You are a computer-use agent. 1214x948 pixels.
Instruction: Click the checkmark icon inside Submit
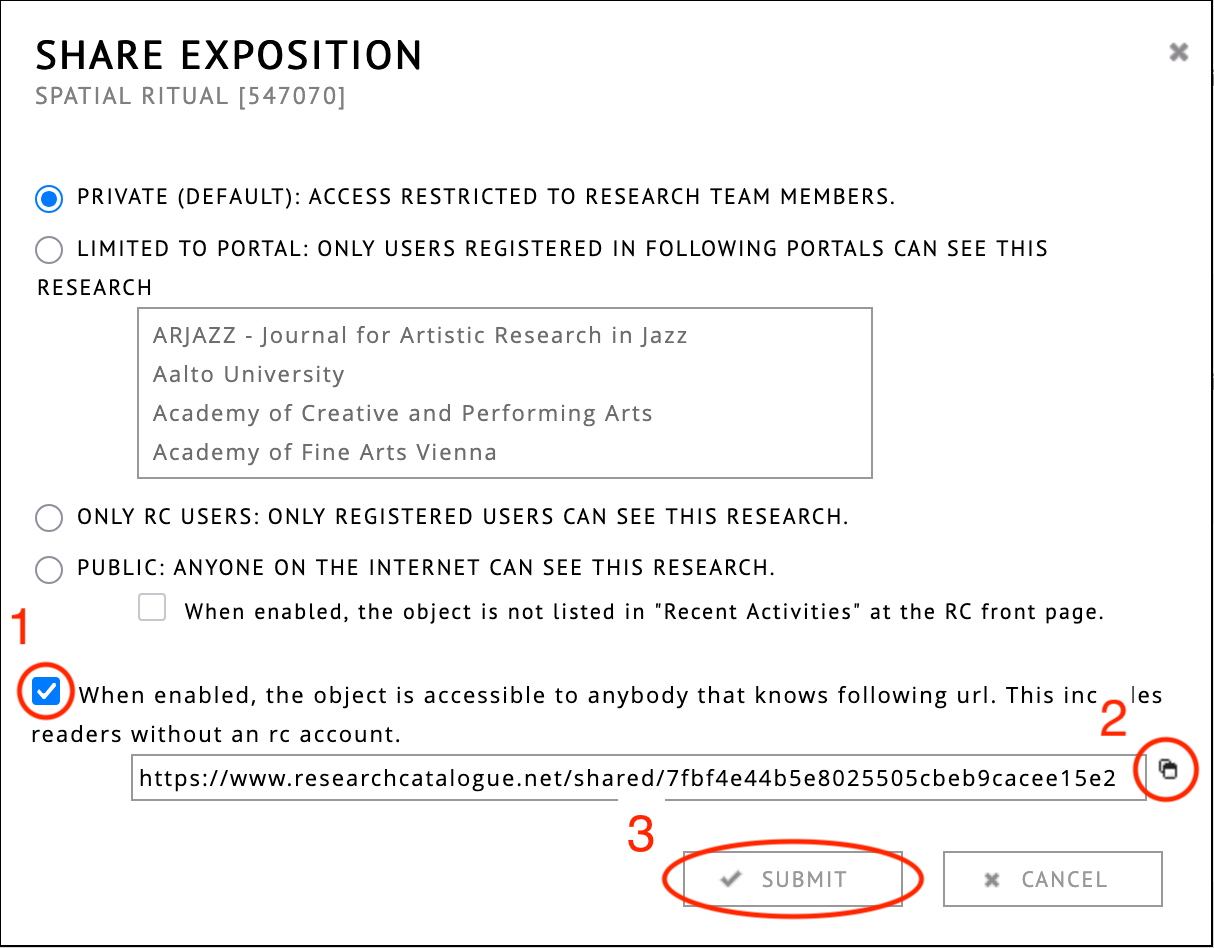(732, 879)
